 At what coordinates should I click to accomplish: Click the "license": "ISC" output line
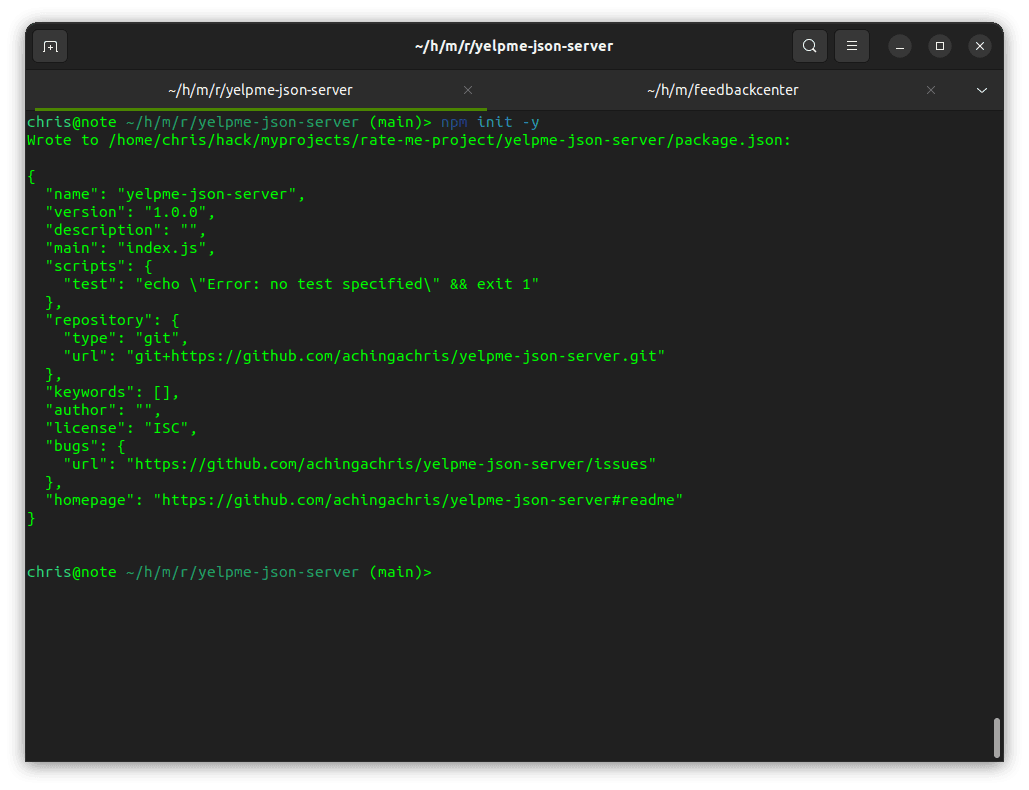pyautogui.click(x=121, y=428)
